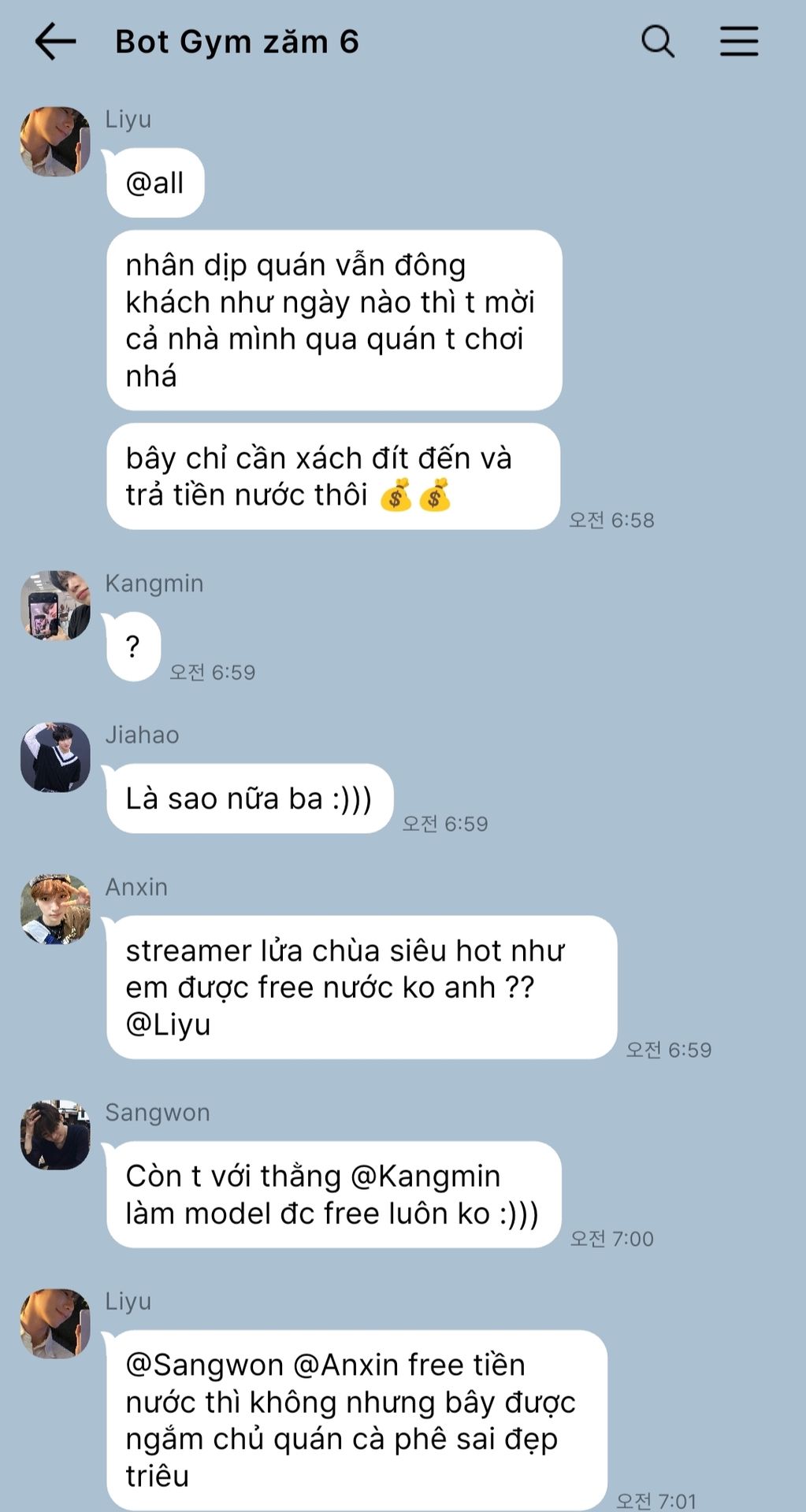Tap Anxin's profile avatar
The image size is (806, 1512).
point(55,909)
